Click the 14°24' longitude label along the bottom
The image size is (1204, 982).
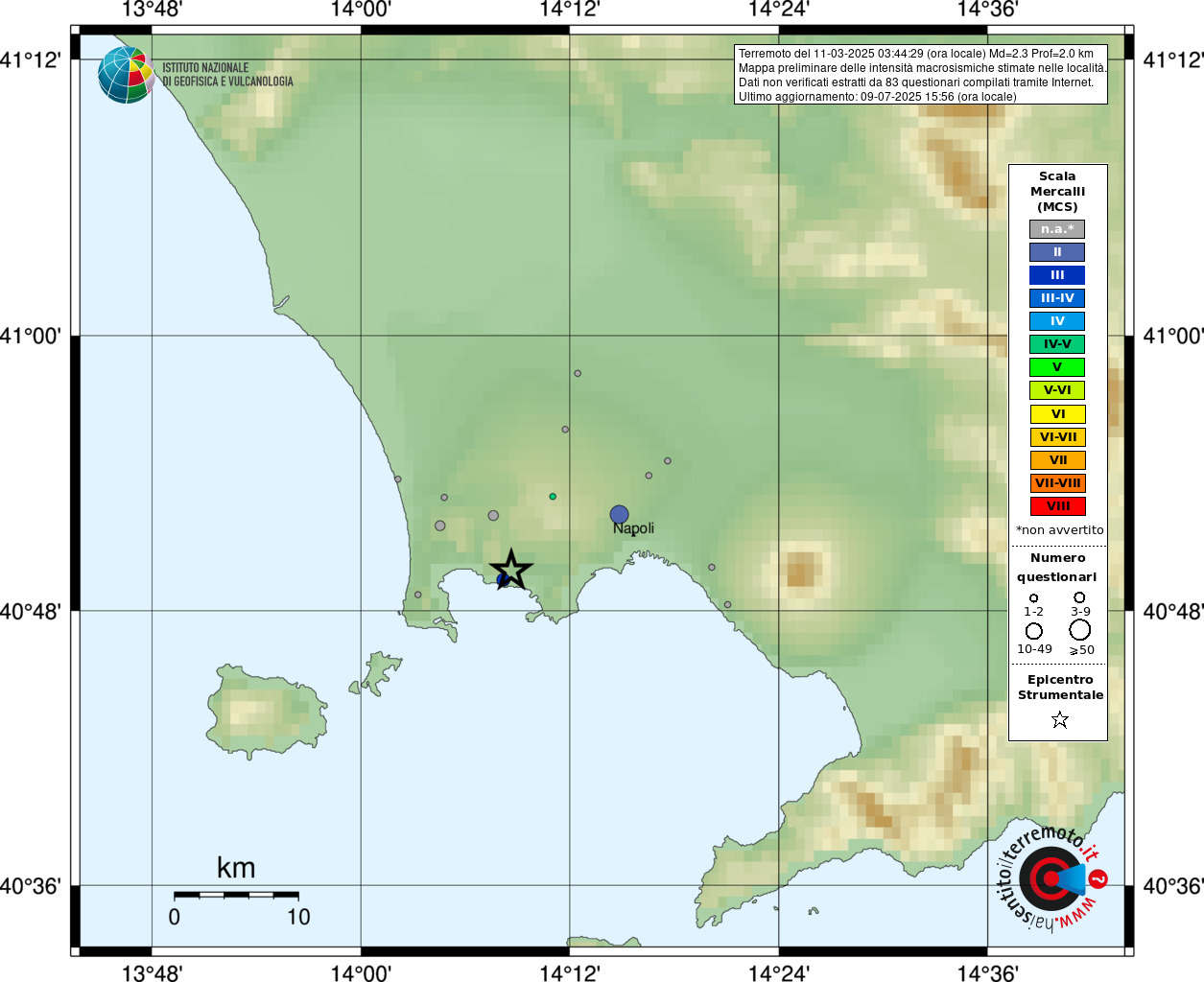[x=779, y=972]
